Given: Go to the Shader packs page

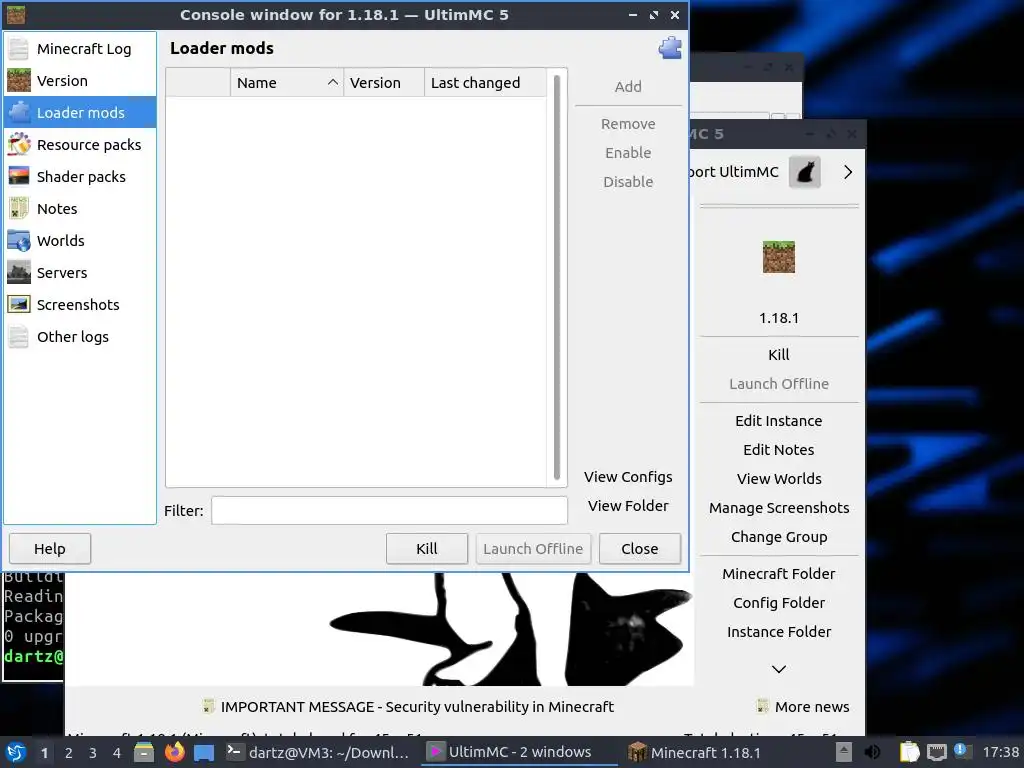Looking at the screenshot, I should pos(80,177).
